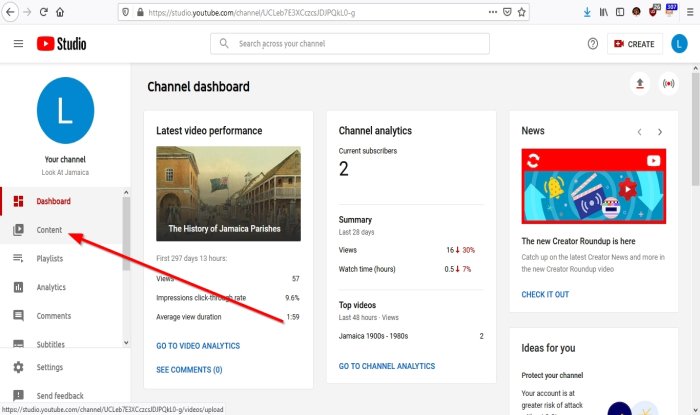Screen dimensions: 700x415
Task: Follow the GO TO CHANNEL ANALYTICS link
Action: [x=387, y=366]
